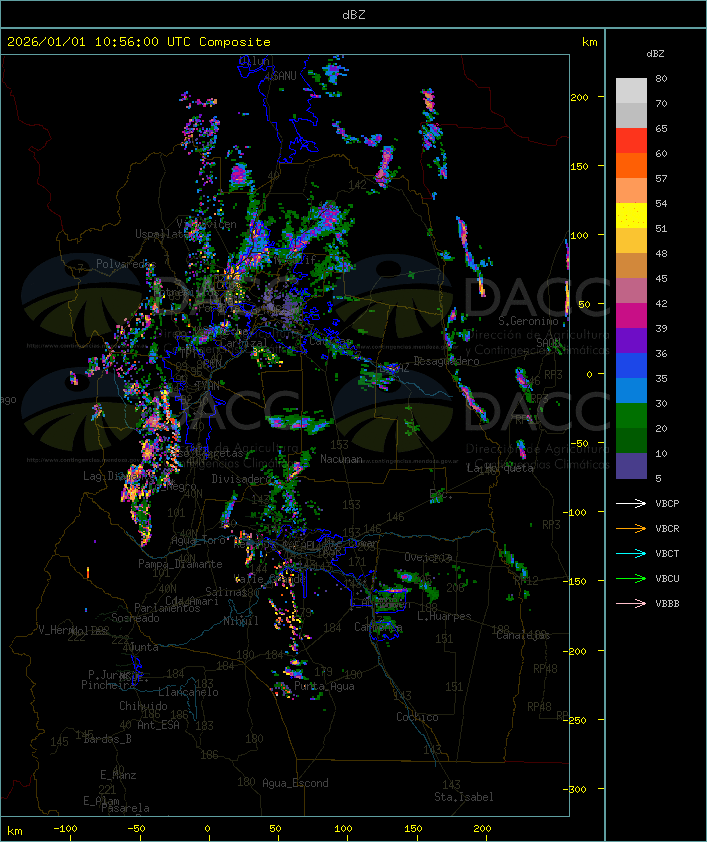Click the 'Uspallata' place label
The image size is (707, 842).
click(x=161, y=234)
